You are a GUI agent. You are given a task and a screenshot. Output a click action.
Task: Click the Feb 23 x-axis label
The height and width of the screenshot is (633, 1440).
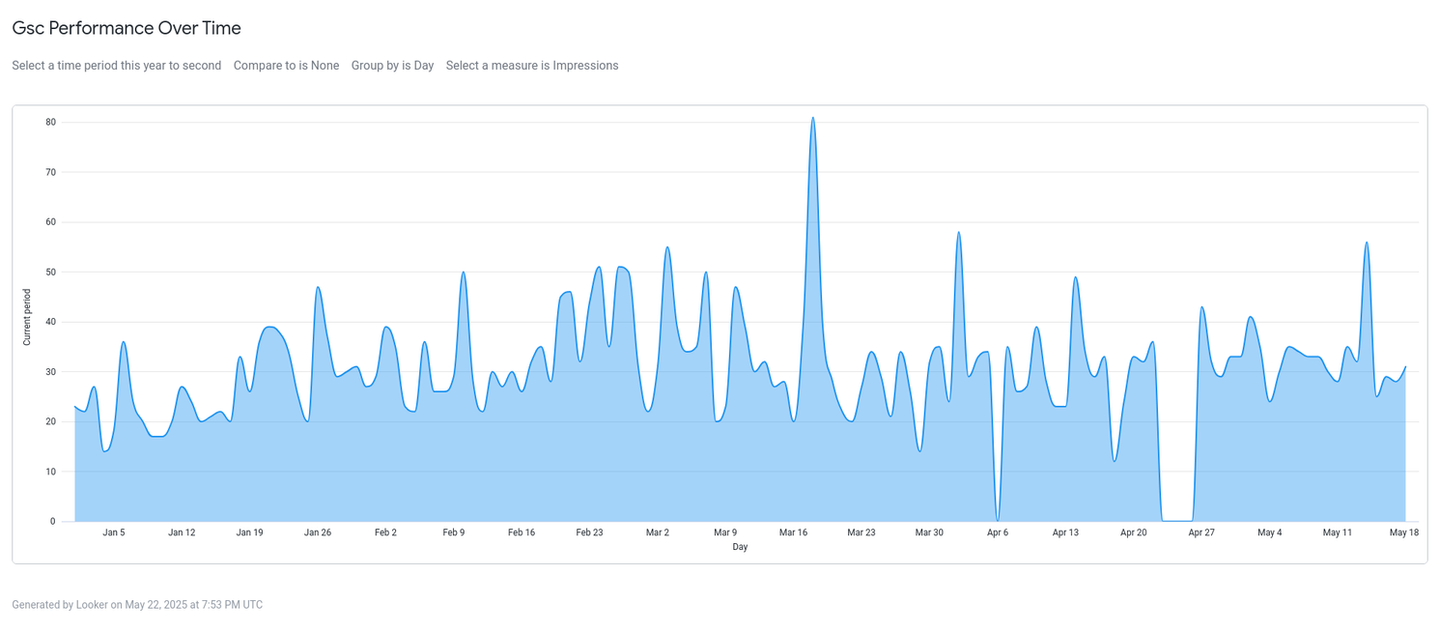590,533
